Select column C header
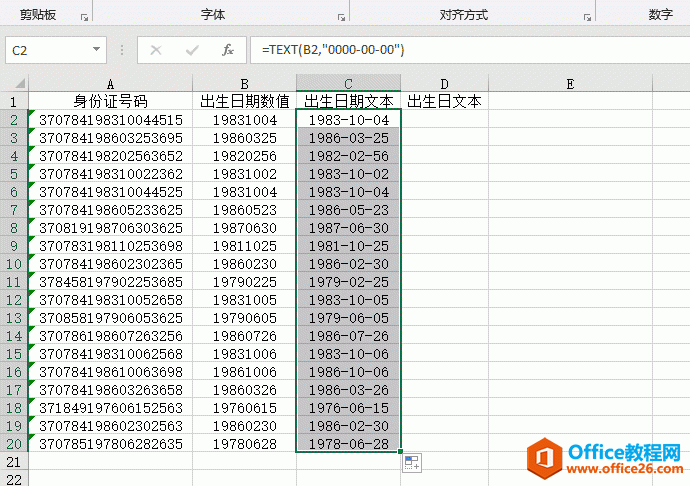This screenshot has height=486, width=690. [x=348, y=83]
